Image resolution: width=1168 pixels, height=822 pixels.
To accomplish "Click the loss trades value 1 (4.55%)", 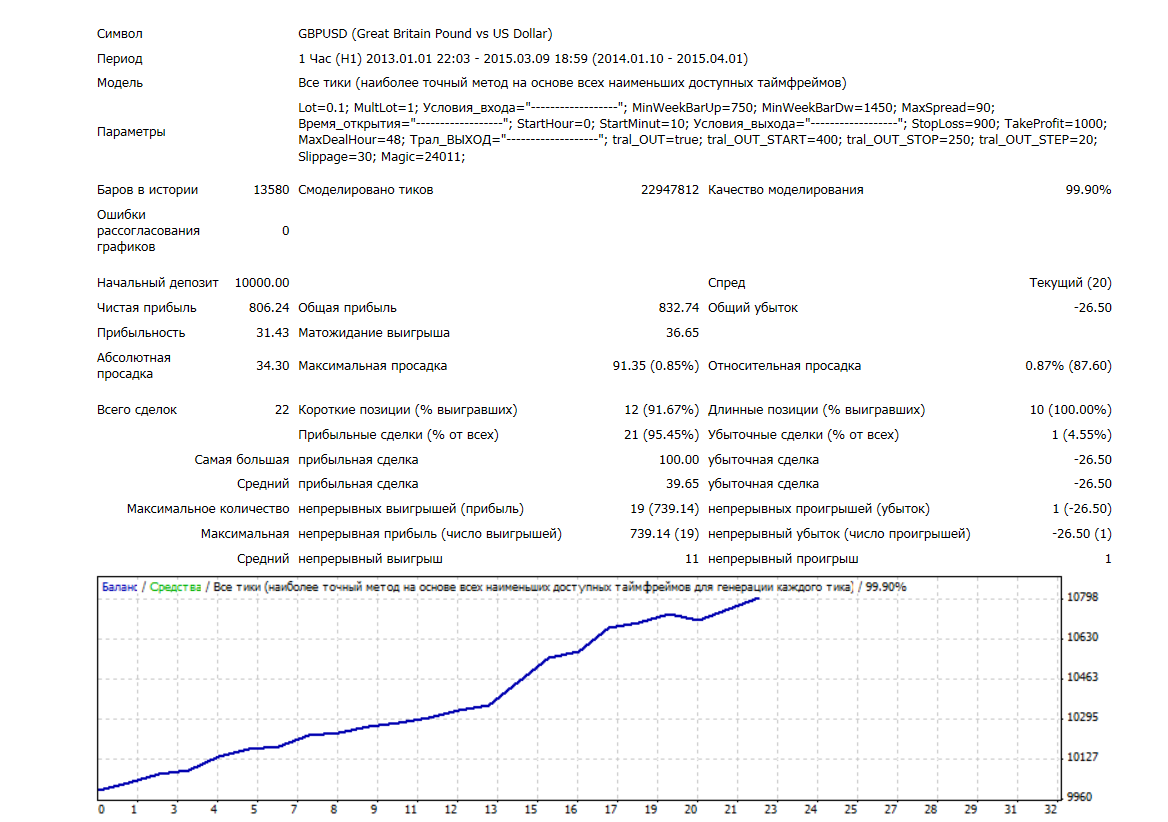I will (1082, 435).
